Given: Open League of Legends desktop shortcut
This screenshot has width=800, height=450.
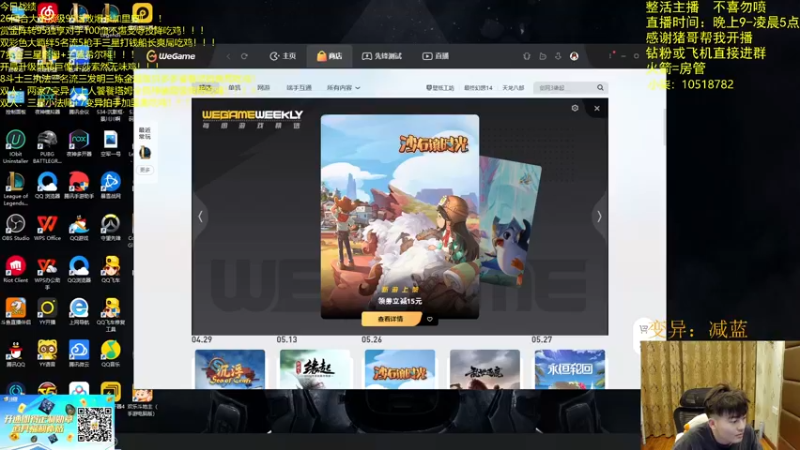Looking at the screenshot, I should [x=15, y=188].
